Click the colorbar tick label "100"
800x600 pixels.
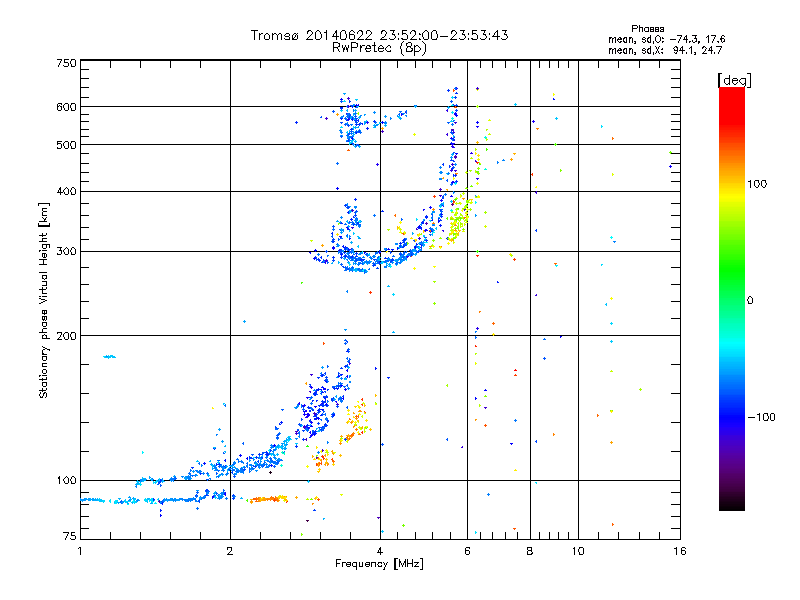click(x=757, y=184)
